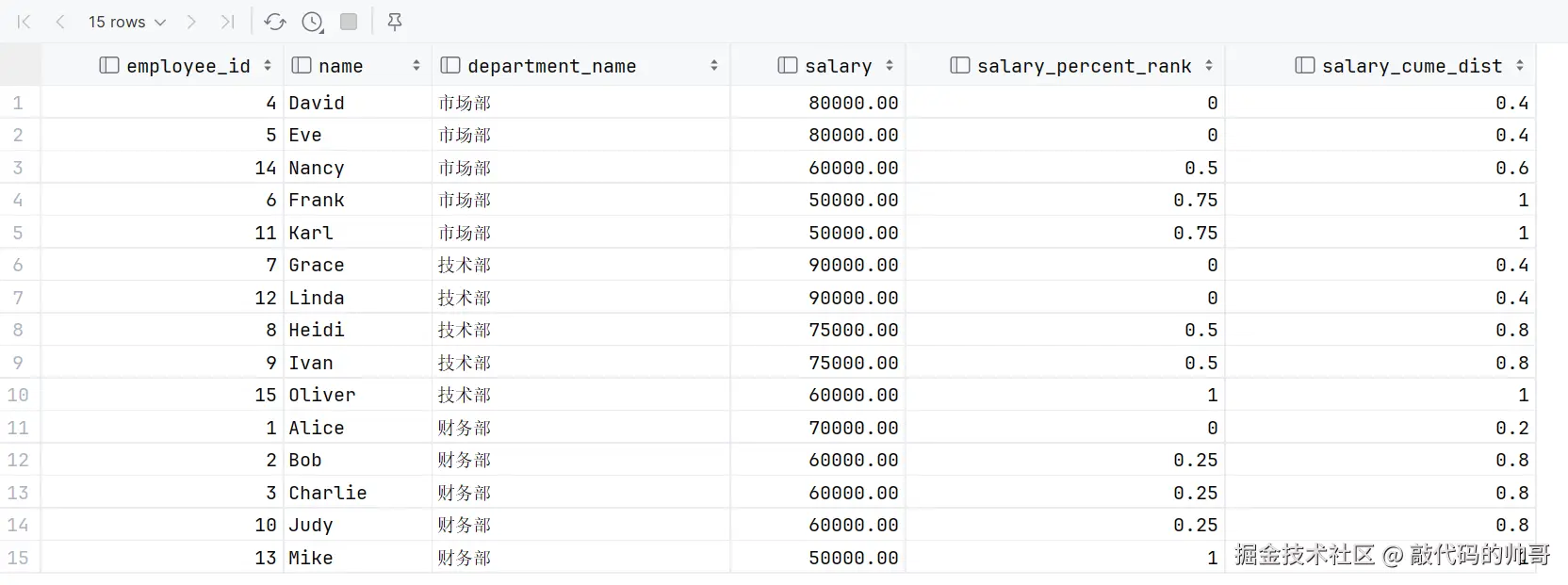This screenshot has width=1568, height=585.
Task: Click sort arrows on salary column
Action: (890, 66)
